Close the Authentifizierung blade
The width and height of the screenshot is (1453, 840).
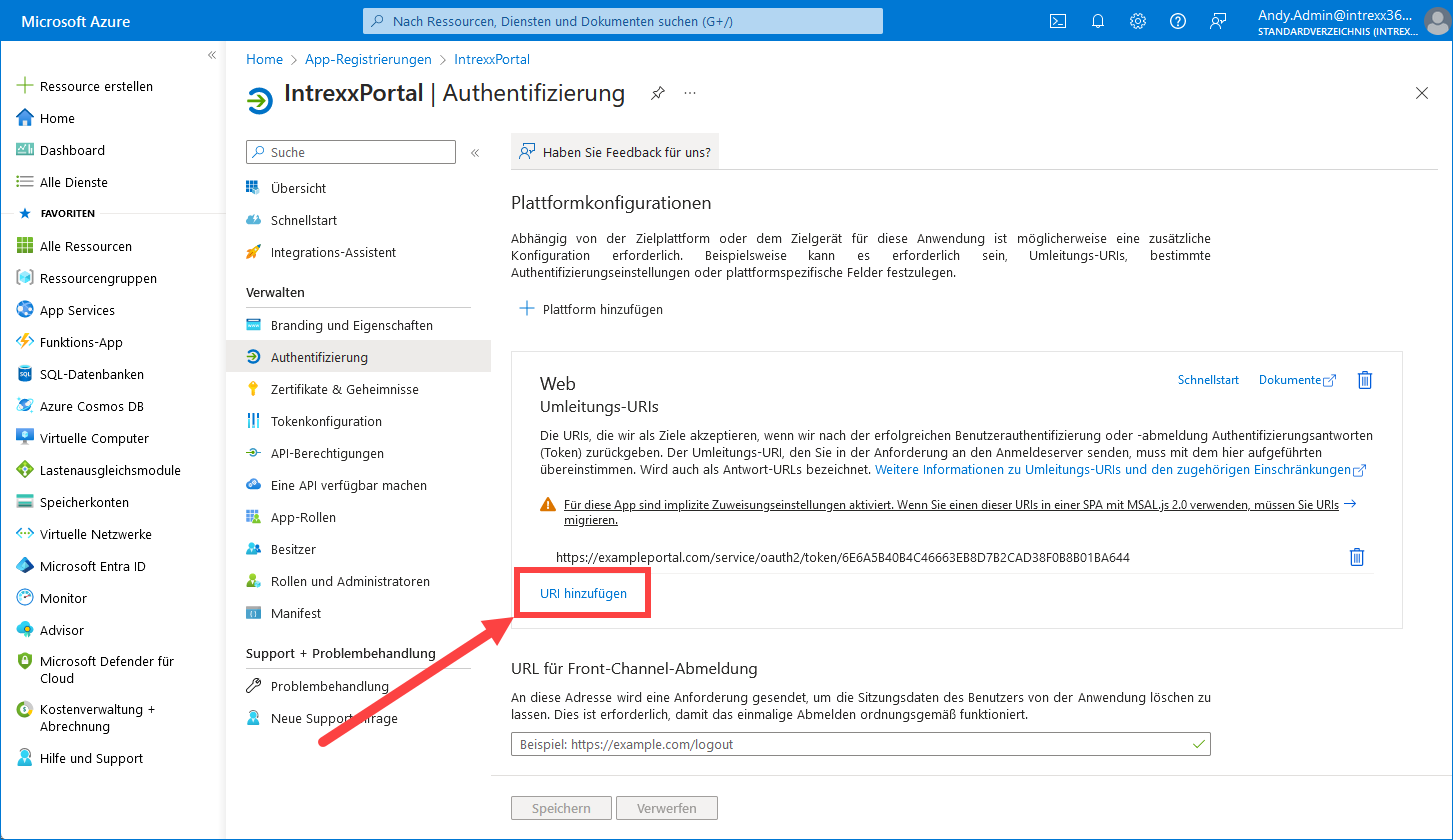[1422, 93]
